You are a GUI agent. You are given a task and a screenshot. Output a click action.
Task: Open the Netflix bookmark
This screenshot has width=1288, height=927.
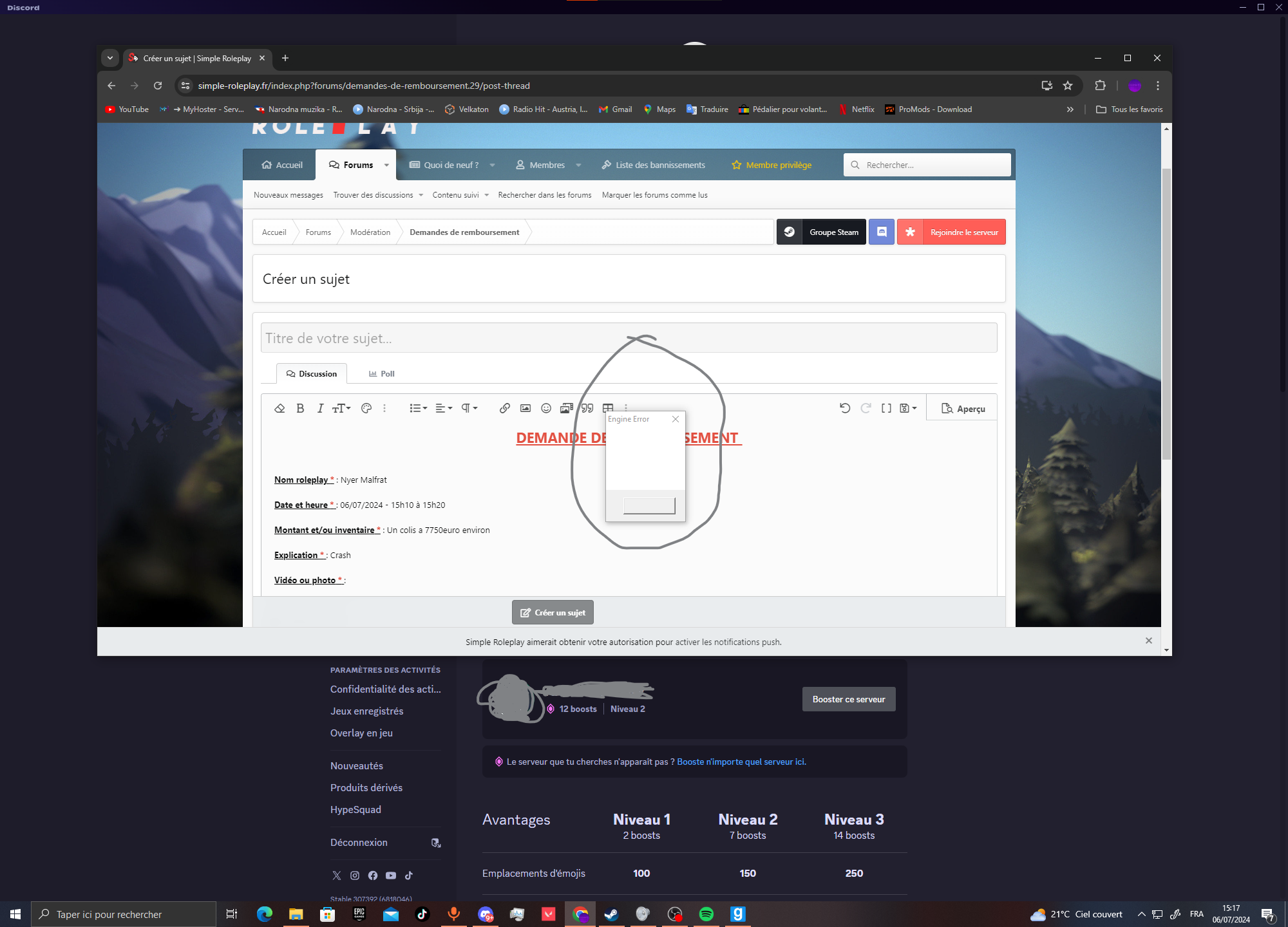pyautogui.click(x=857, y=109)
